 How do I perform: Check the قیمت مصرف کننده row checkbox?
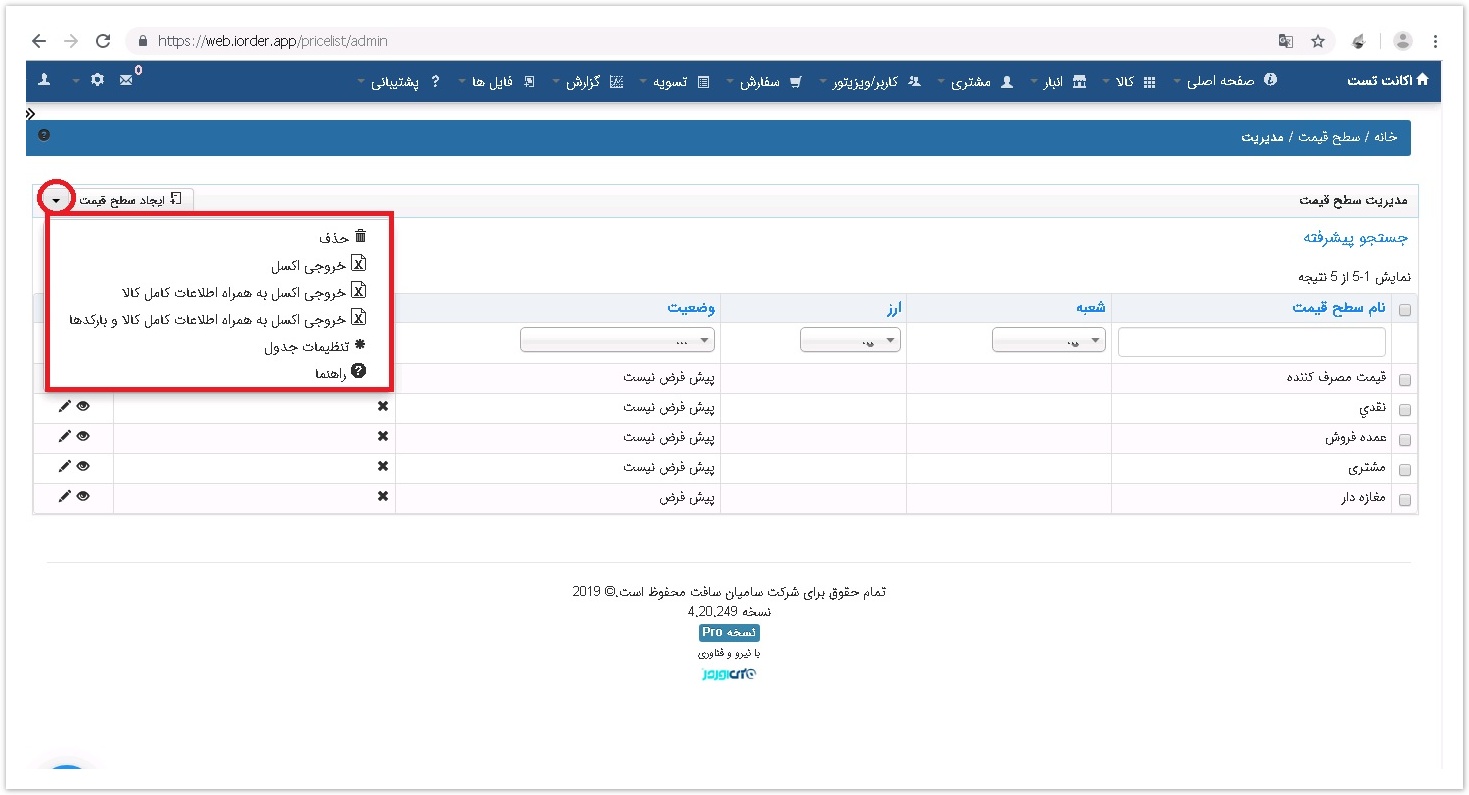[1405, 380]
